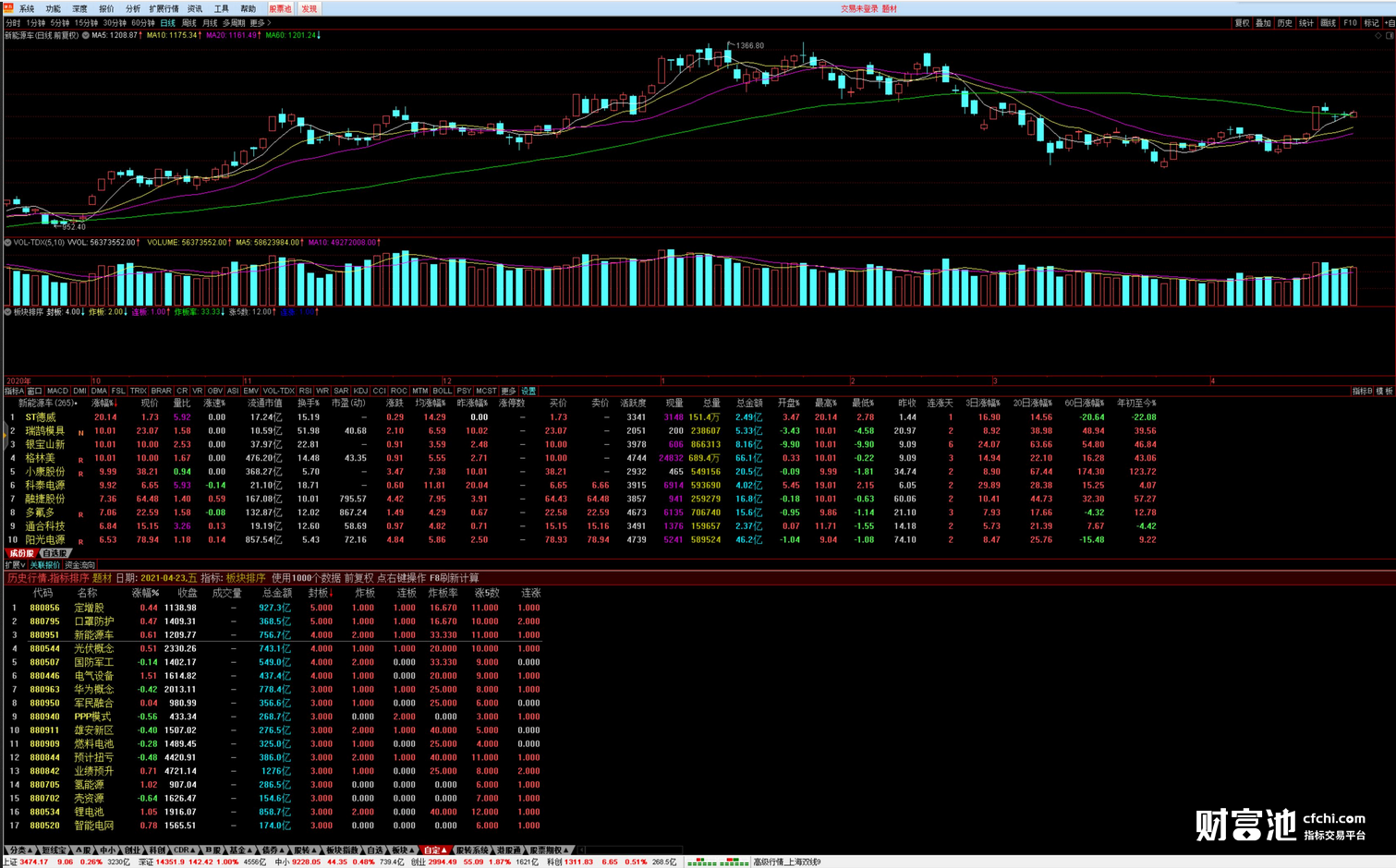Select sector row 880856 定增股
This screenshot has width=1396, height=868.
(274, 609)
